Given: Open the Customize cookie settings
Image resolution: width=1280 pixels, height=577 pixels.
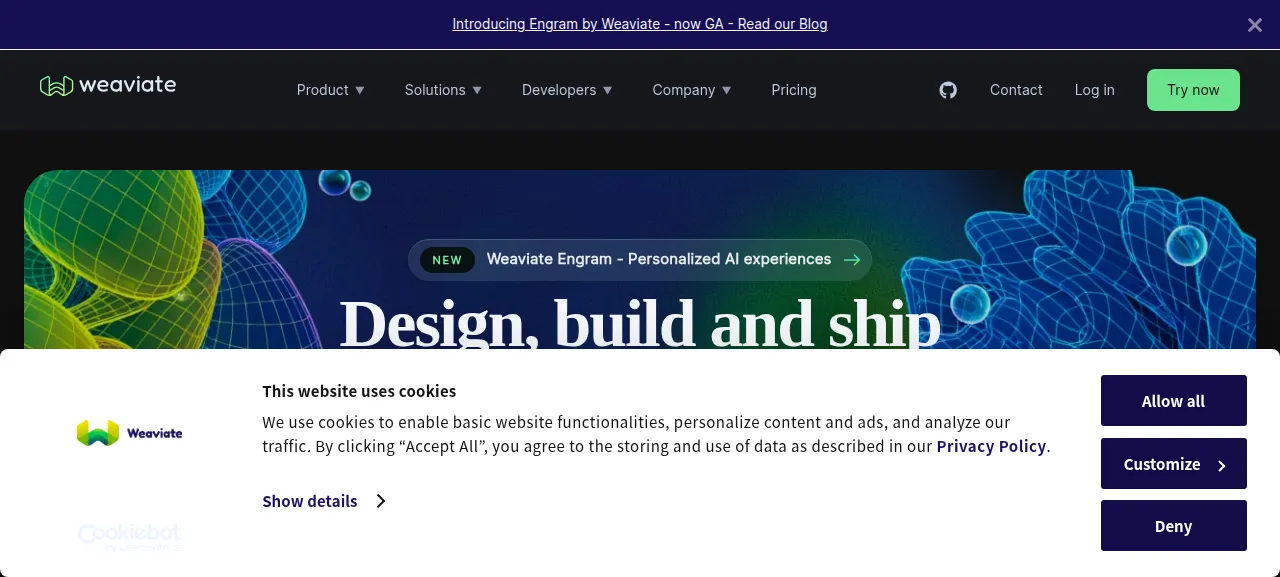Looking at the screenshot, I should (1174, 464).
